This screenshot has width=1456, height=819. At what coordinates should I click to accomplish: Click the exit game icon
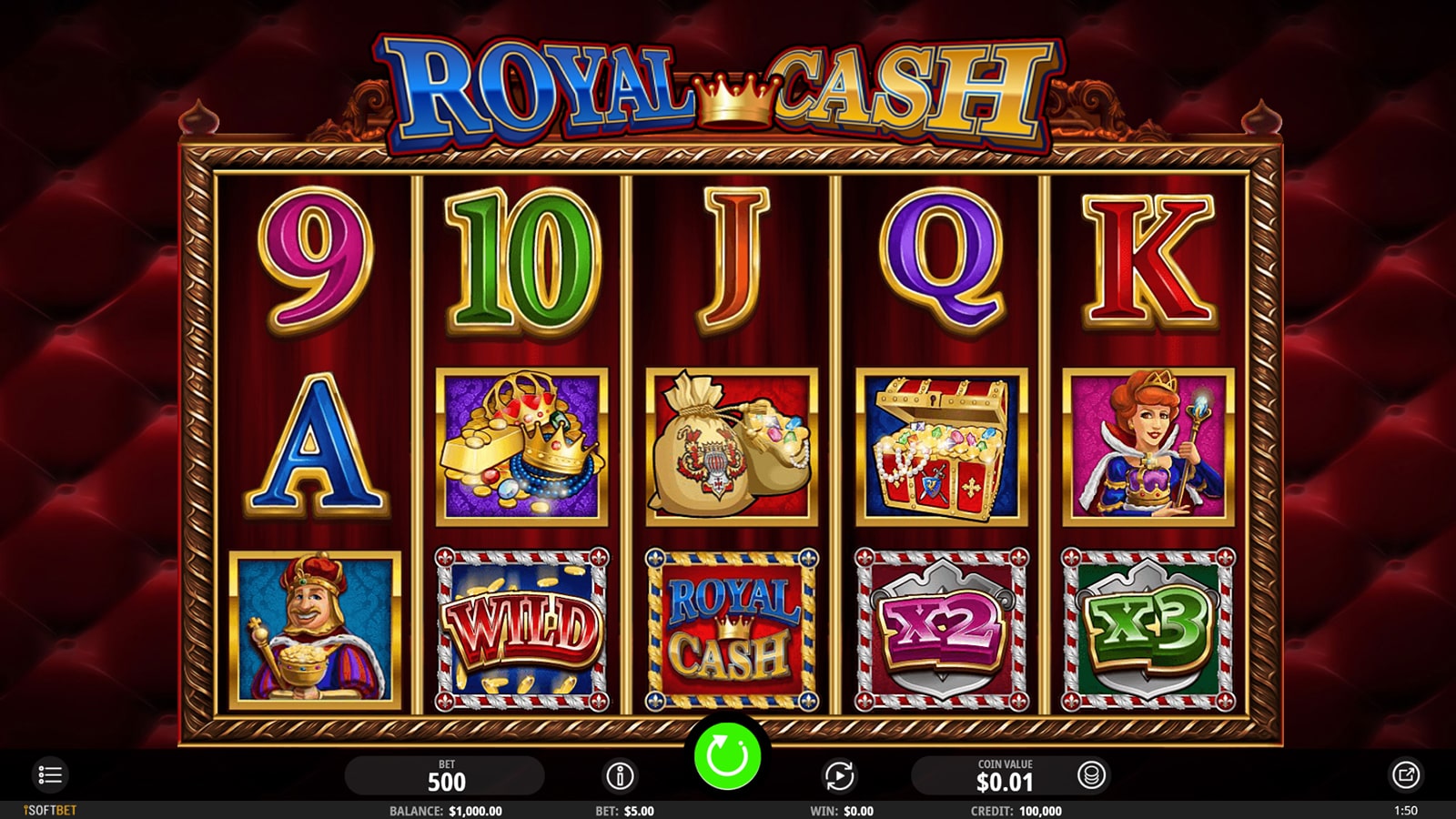point(1406,775)
